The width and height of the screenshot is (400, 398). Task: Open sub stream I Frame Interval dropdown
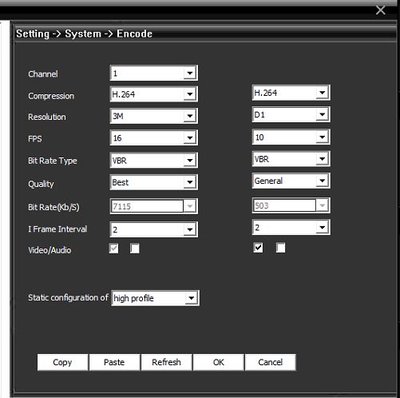point(291,227)
